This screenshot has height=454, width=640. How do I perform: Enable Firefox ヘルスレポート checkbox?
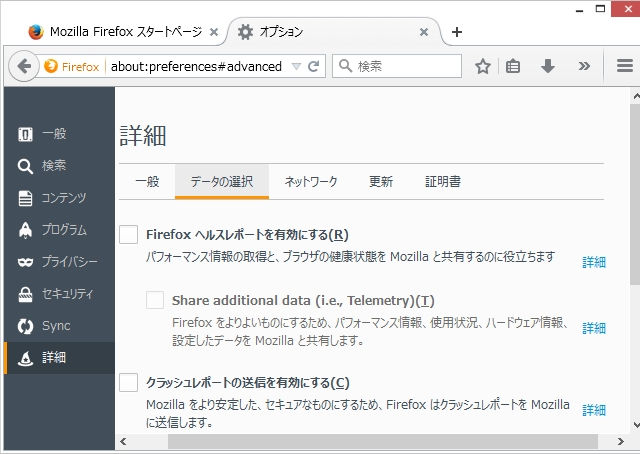pos(128,234)
